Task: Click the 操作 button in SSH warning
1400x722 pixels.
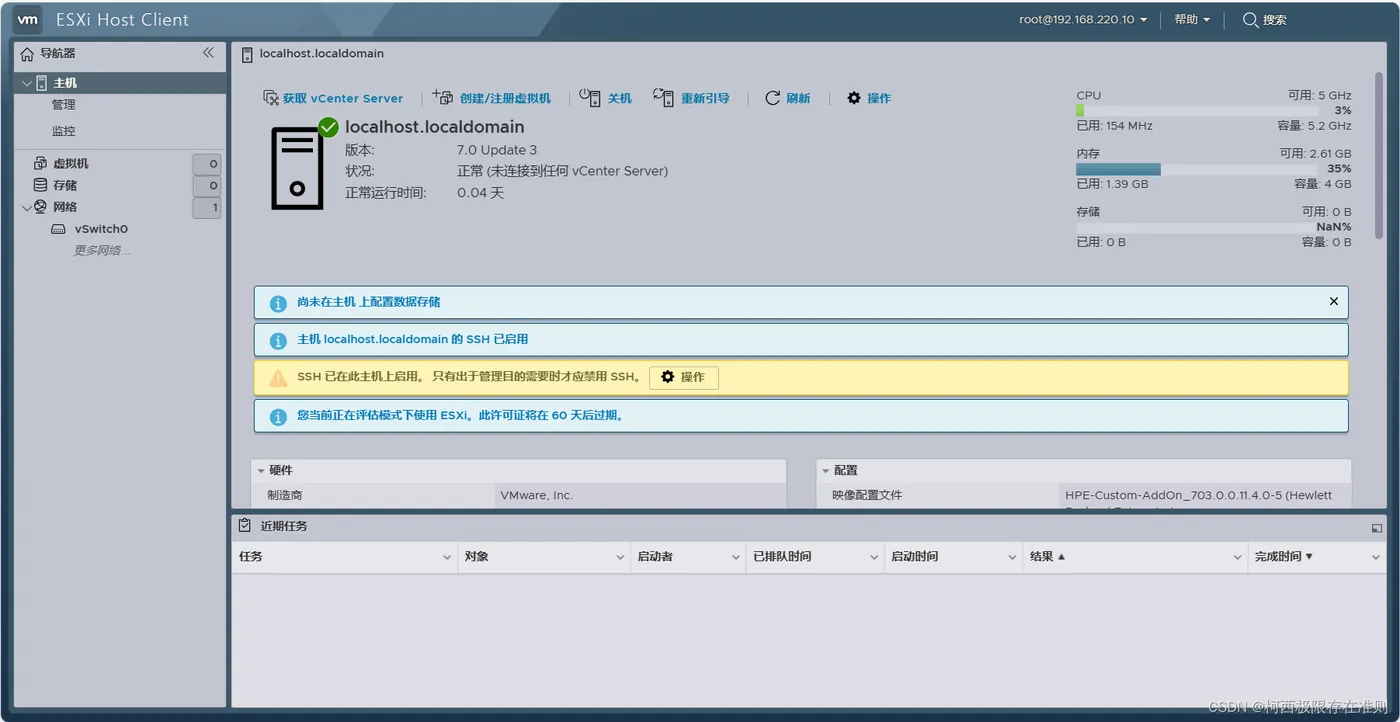Action: pos(684,377)
